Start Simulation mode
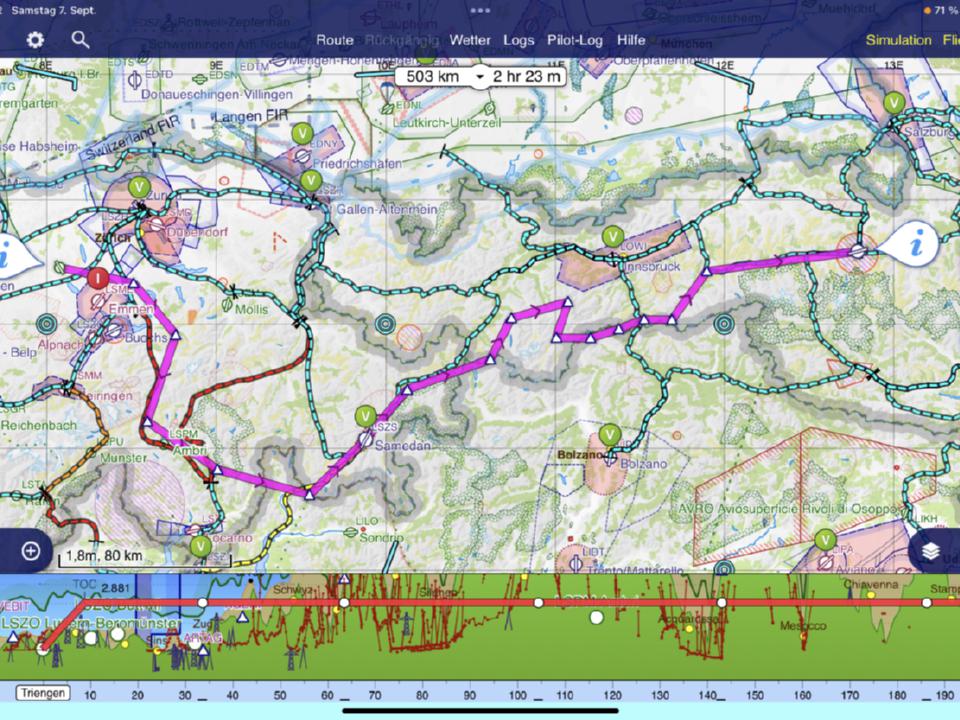The image size is (960, 720). click(x=898, y=40)
